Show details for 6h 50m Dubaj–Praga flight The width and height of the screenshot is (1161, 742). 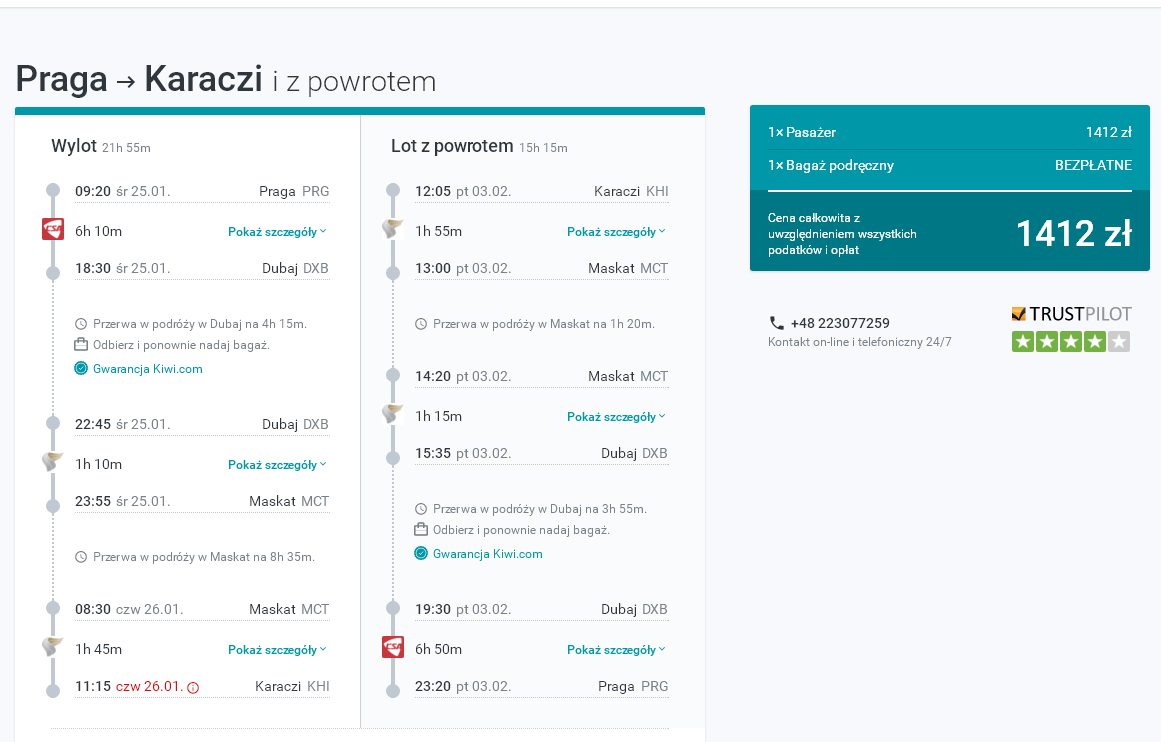[616, 649]
